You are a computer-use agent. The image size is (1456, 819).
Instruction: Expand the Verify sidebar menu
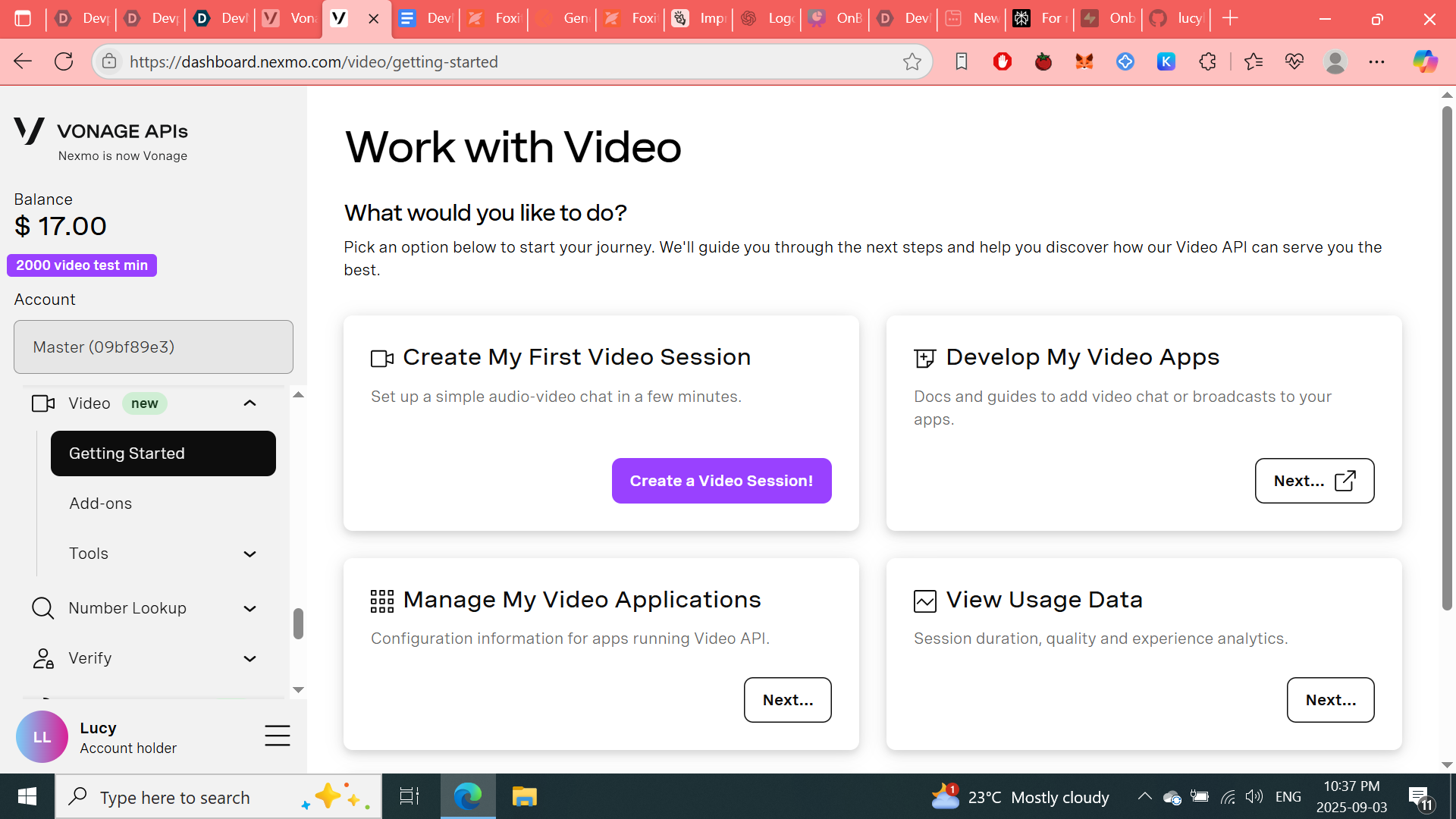(x=249, y=659)
